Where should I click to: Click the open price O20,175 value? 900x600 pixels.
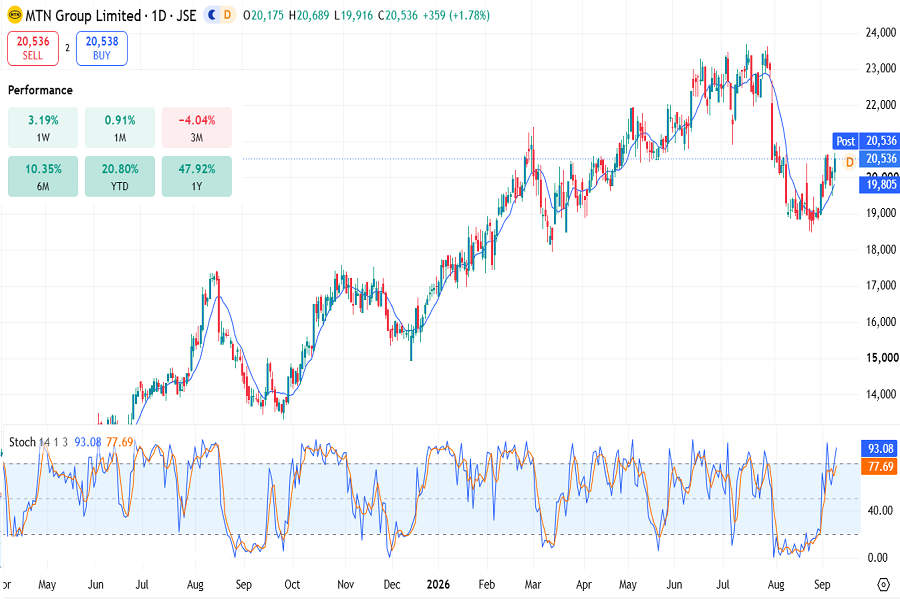coord(263,16)
